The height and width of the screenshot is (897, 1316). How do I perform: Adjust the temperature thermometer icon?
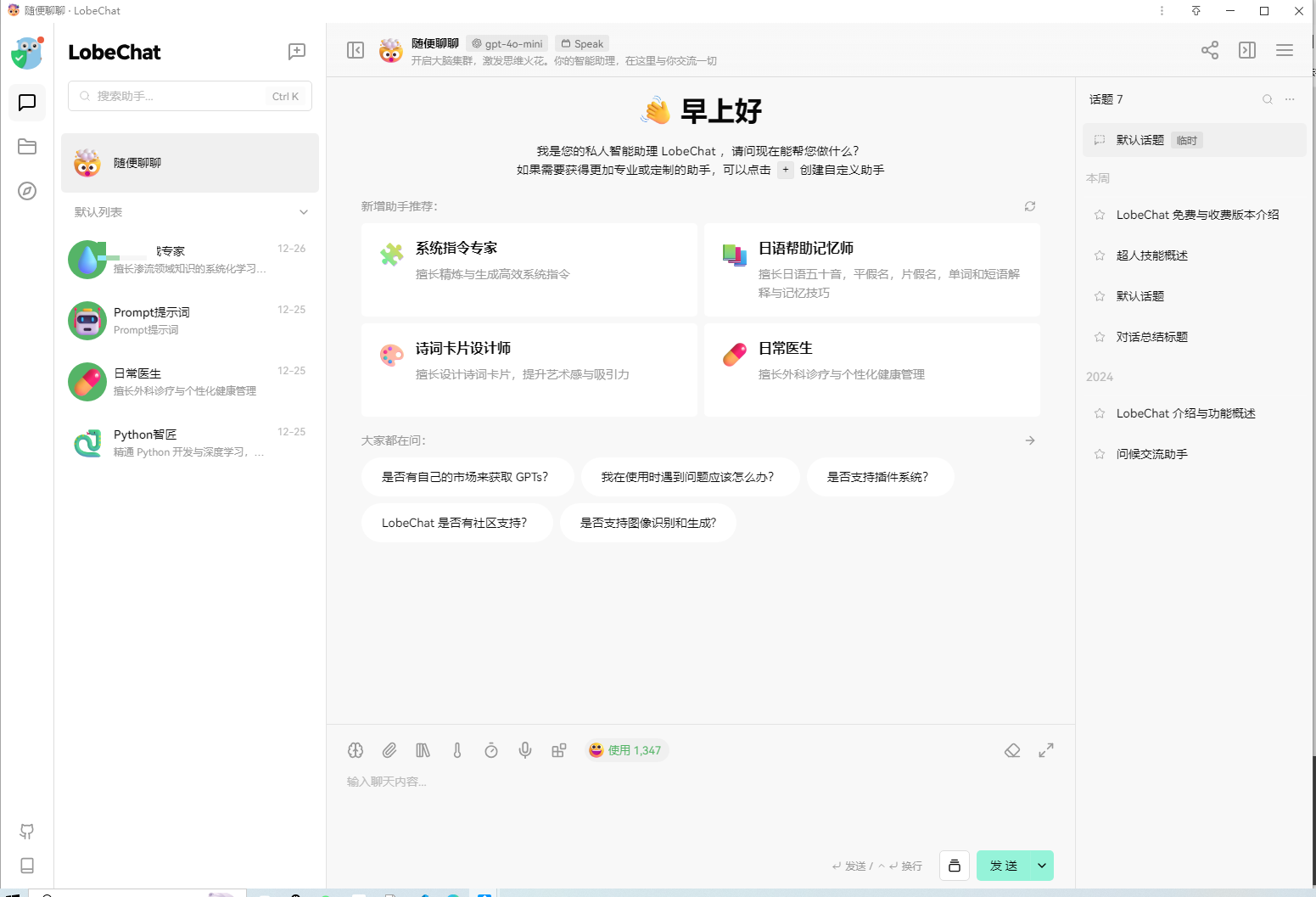[x=457, y=750]
